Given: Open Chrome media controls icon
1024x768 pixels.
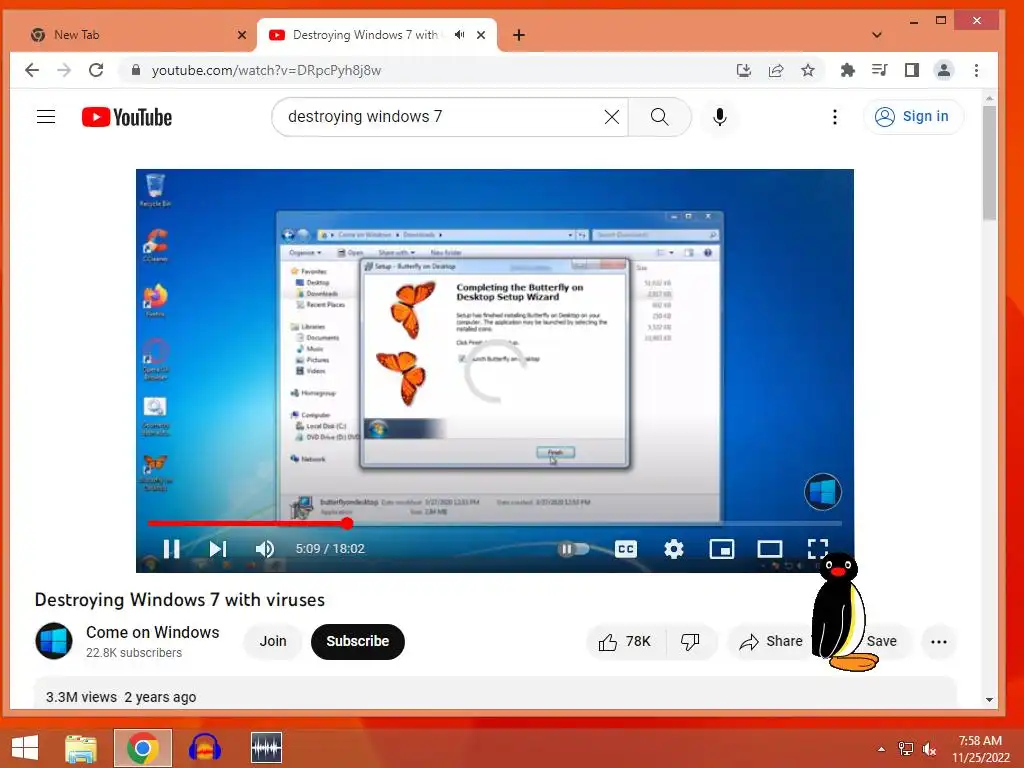Looking at the screenshot, I should 880,70.
